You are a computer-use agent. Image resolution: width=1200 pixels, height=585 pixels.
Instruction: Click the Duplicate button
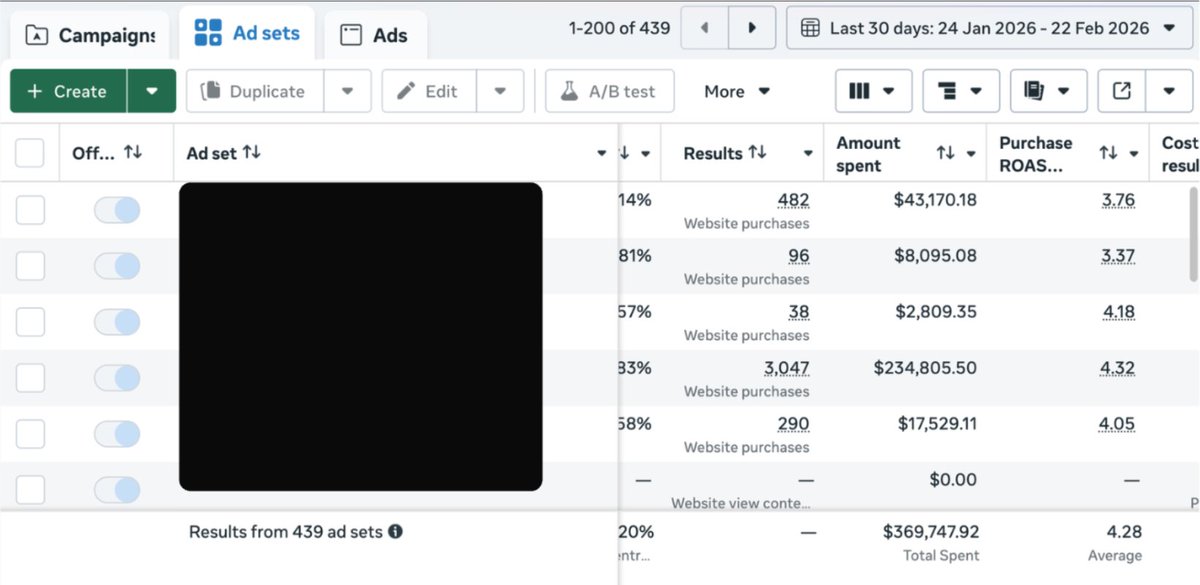tap(254, 91)
